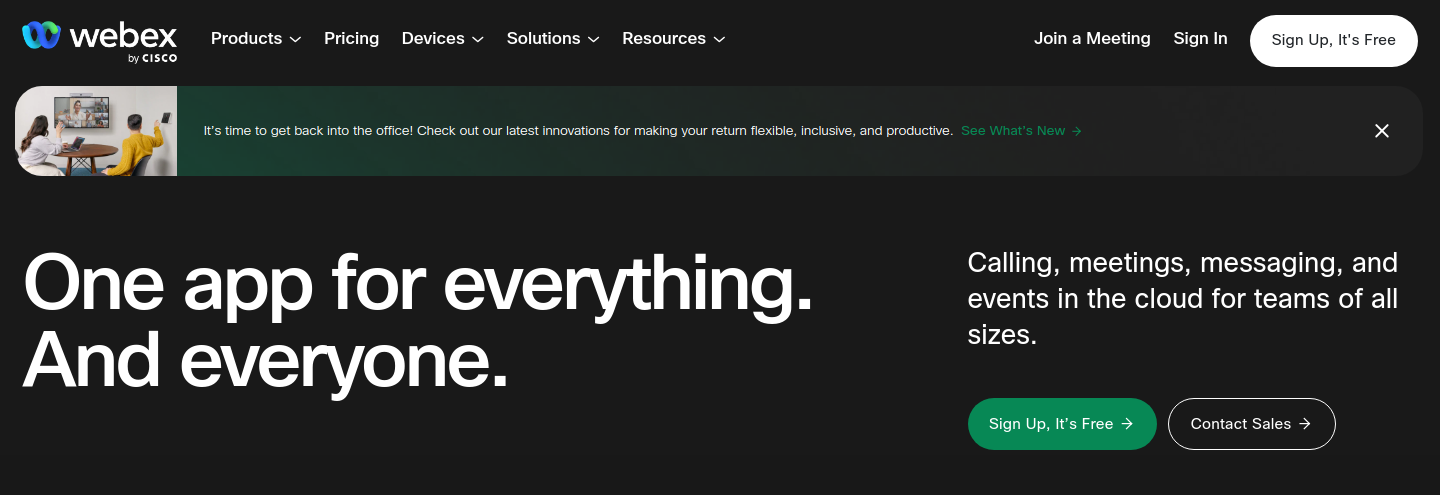
Task: Click Join a Meeting link
Action: (1092, 39)
